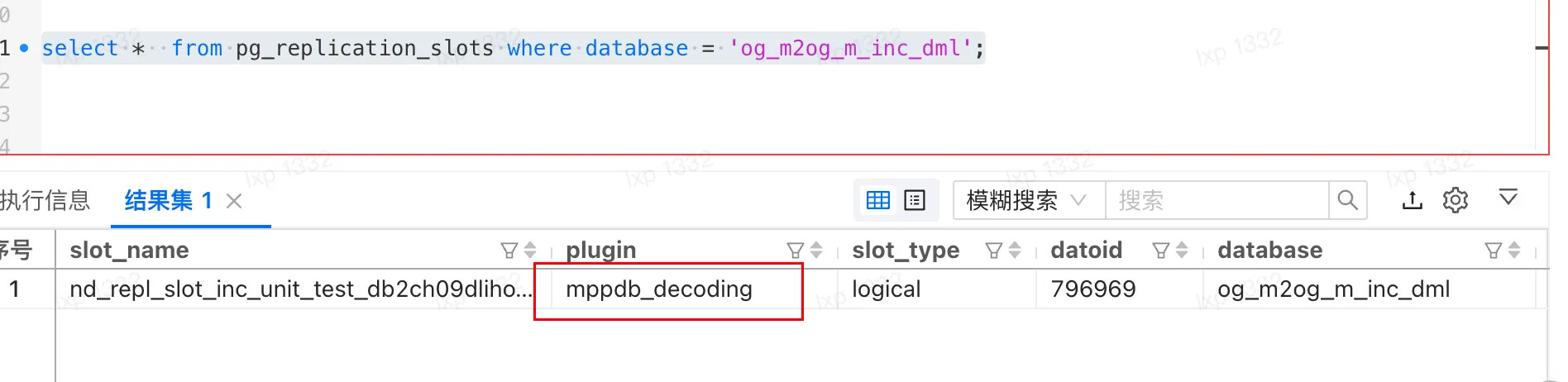Open the 执行信息 tab

pyautogui.click(x=45, y=201)
